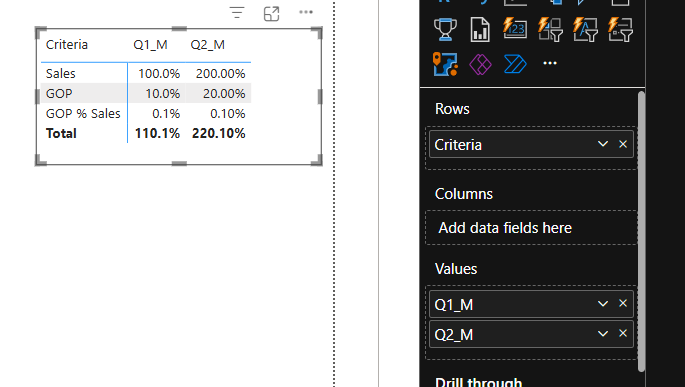
Task: Click the 0.1% cell
Action: tap(166, 114)
